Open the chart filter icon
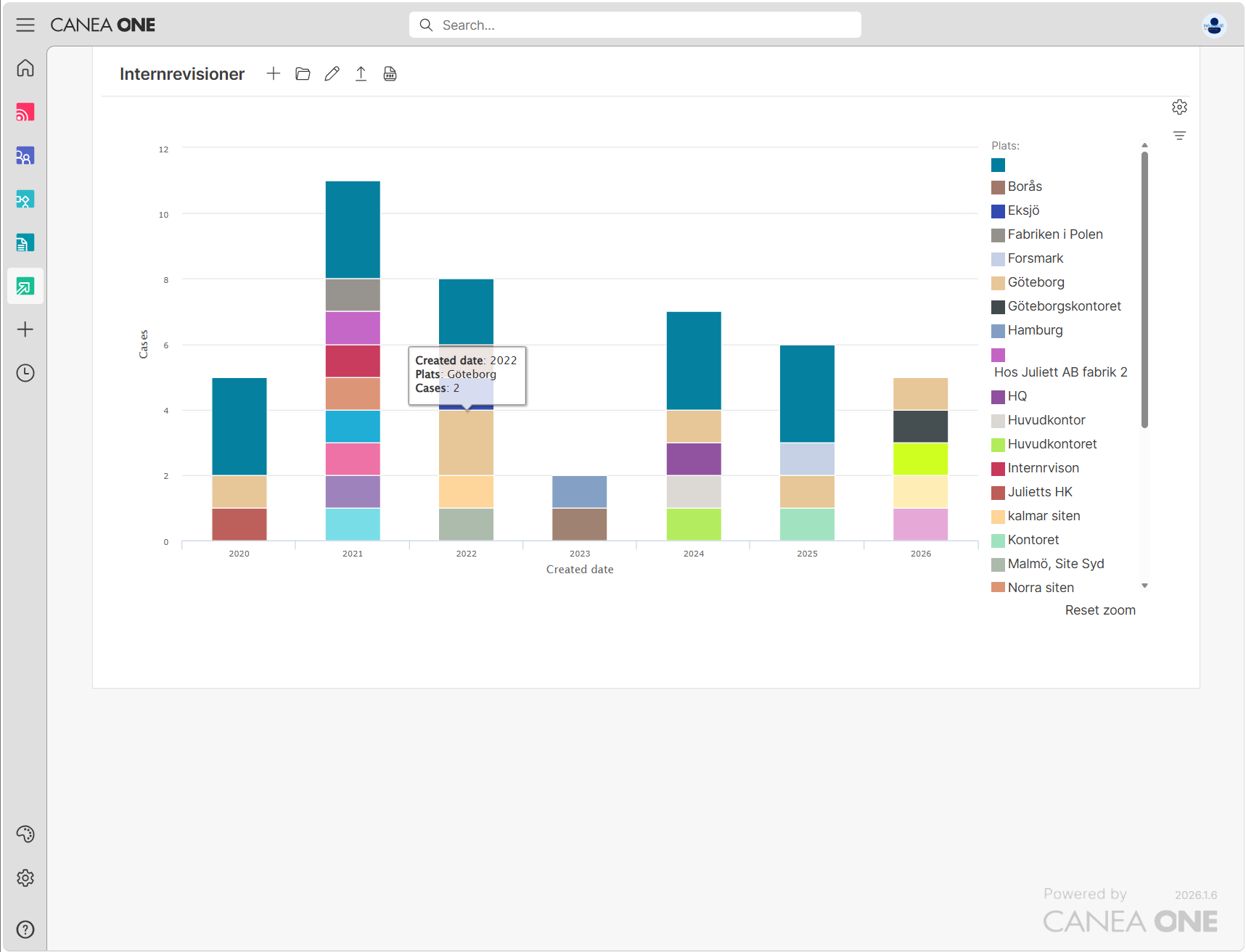1246x952 pixels. coord(1179,136)
